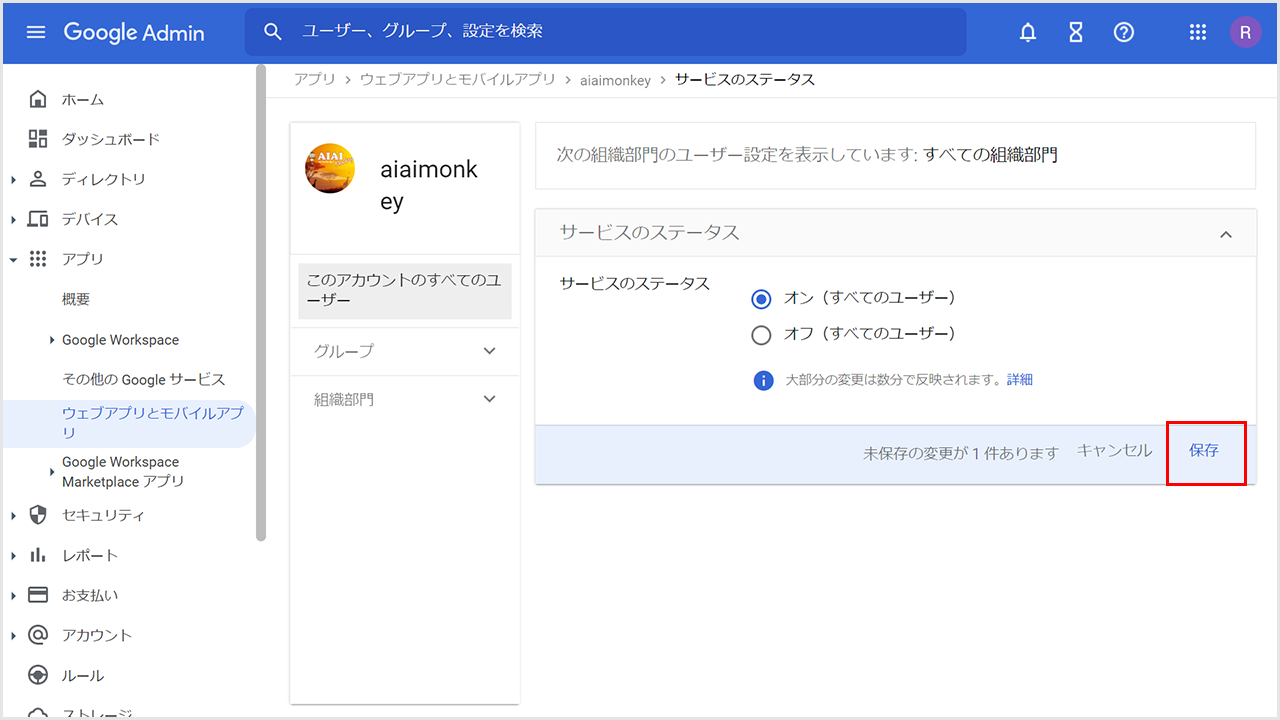The image size is (1280, 720).
Task: Expand the 組織部門 section
Action: pyautogui.click(x=489, y=399)
